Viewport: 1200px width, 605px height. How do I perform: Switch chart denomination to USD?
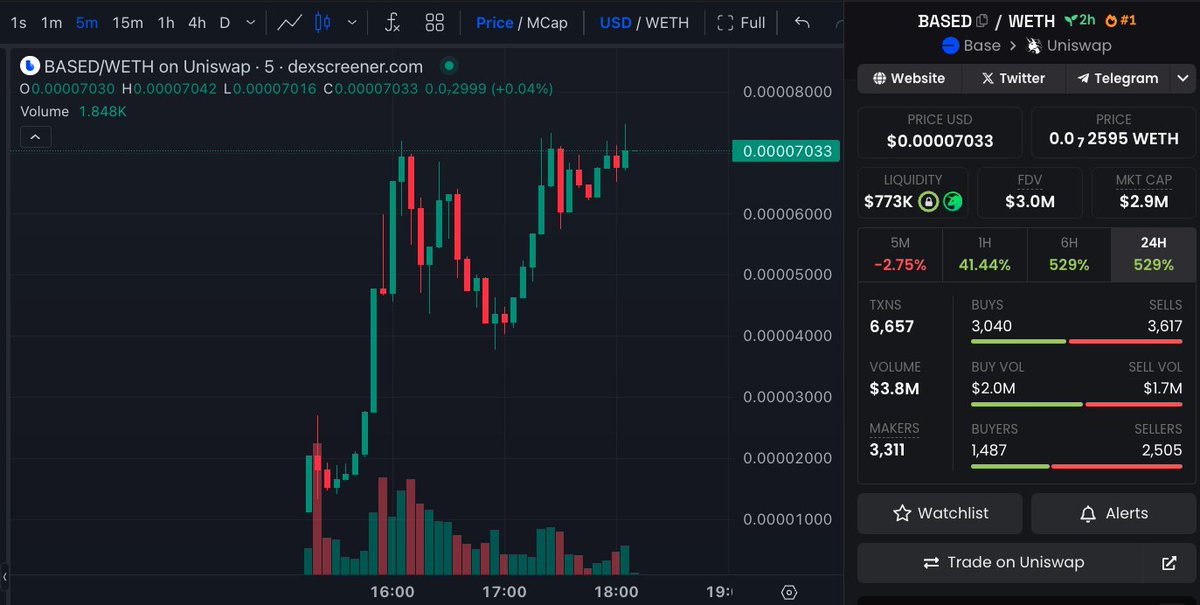click(x=615, y=22)
